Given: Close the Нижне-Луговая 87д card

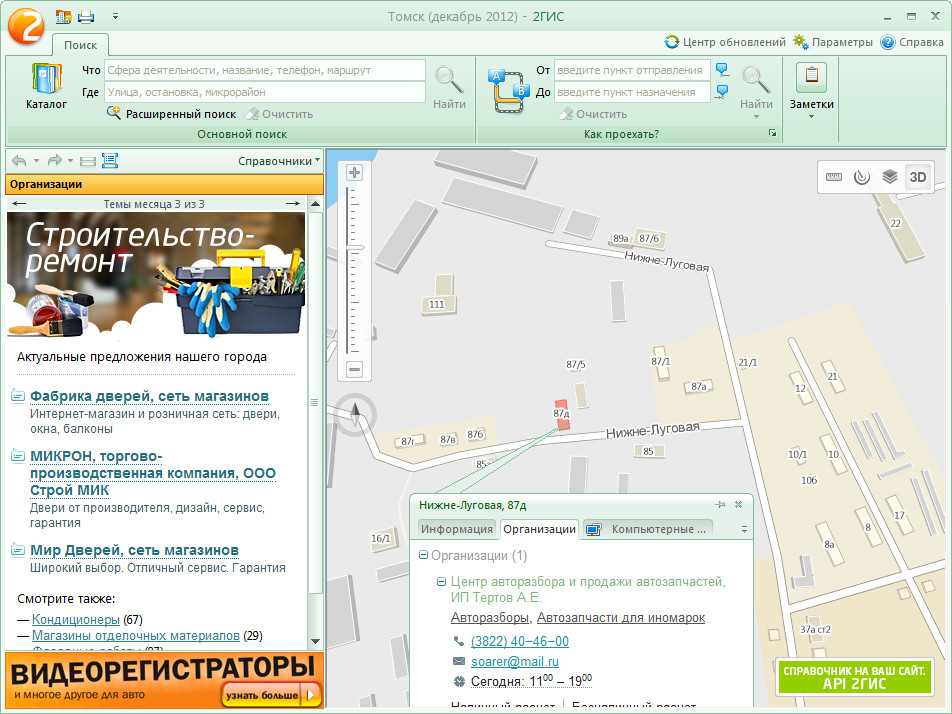Looking at the screenshot, I should coord(738,505).
